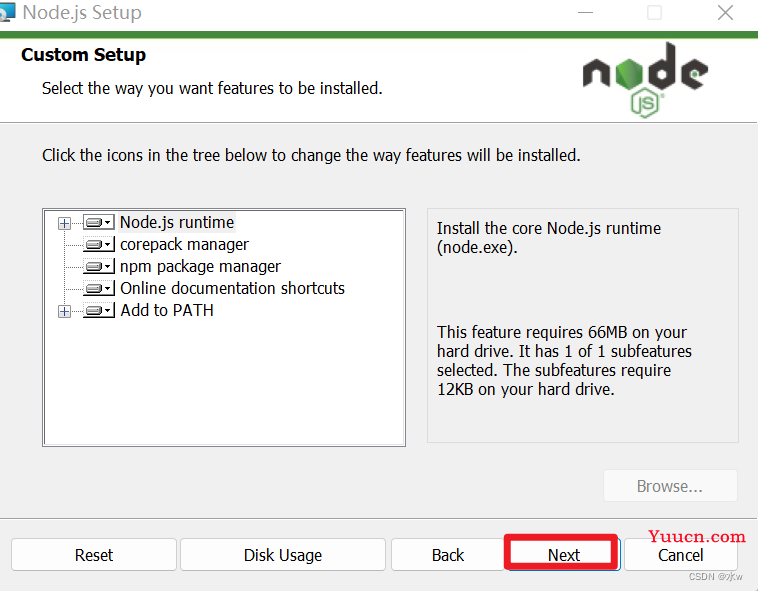Click the Browse... button
Screen dimensions: 758x591
click(670, 487)
